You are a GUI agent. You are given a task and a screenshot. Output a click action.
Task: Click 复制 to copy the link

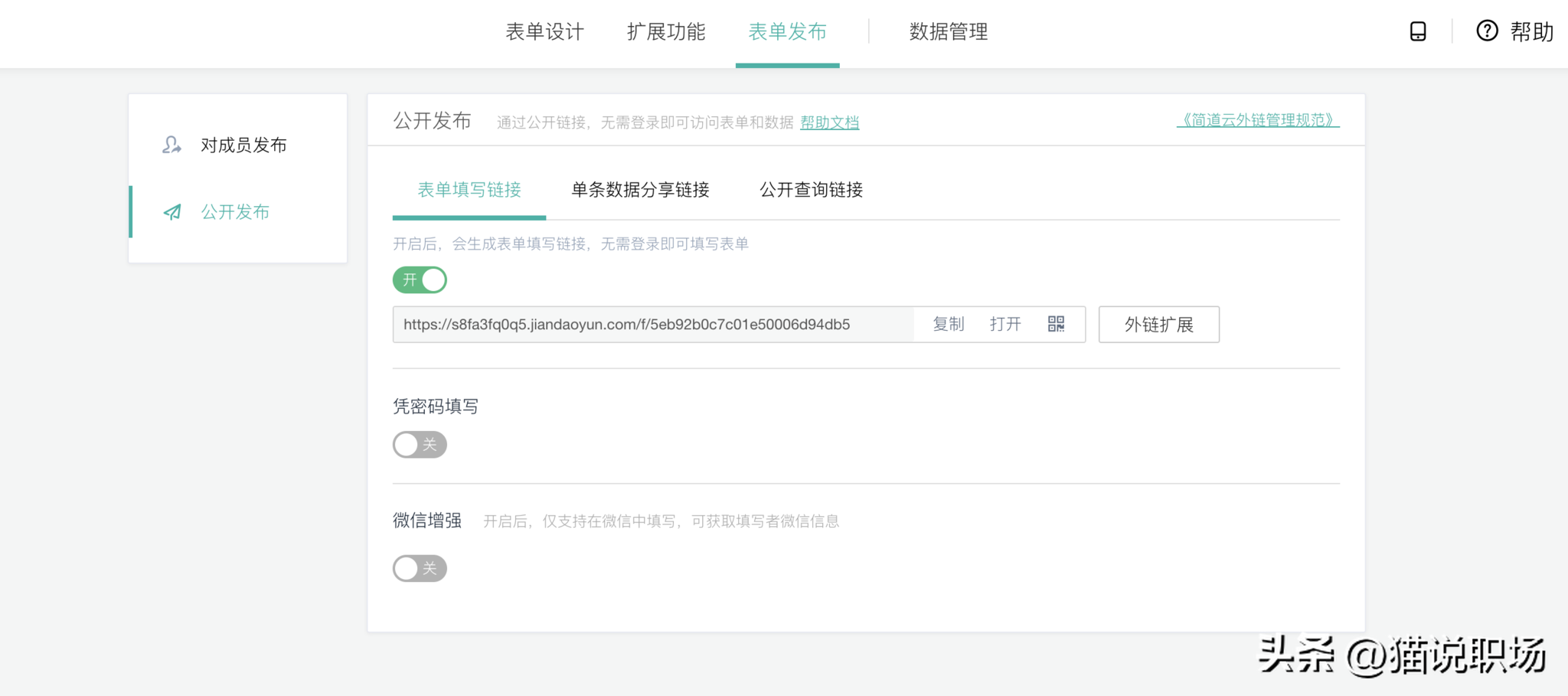[949, 324]
